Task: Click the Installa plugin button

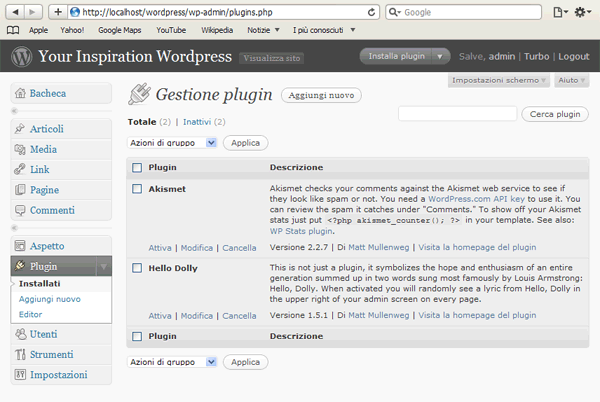Action: tap(396, 57)
